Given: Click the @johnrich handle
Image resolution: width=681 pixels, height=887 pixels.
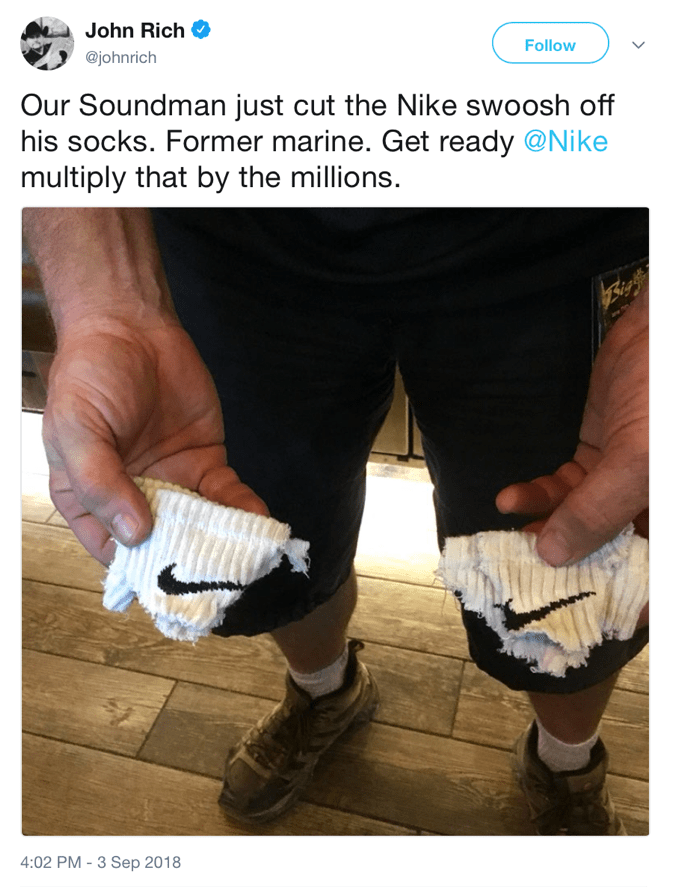Looking at the screenshot, I should tap(121, 58).
